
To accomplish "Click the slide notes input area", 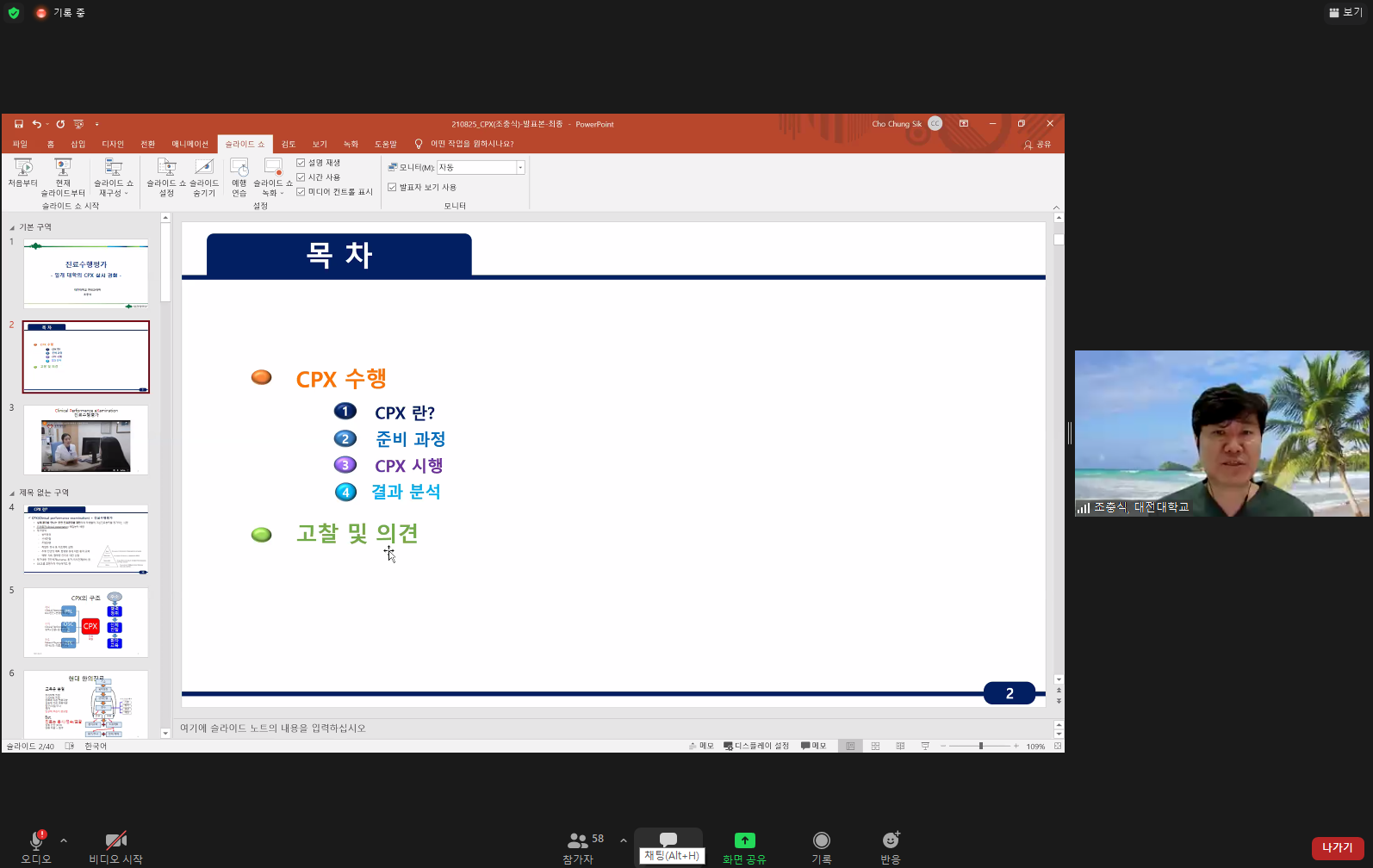I will (613, 728).
